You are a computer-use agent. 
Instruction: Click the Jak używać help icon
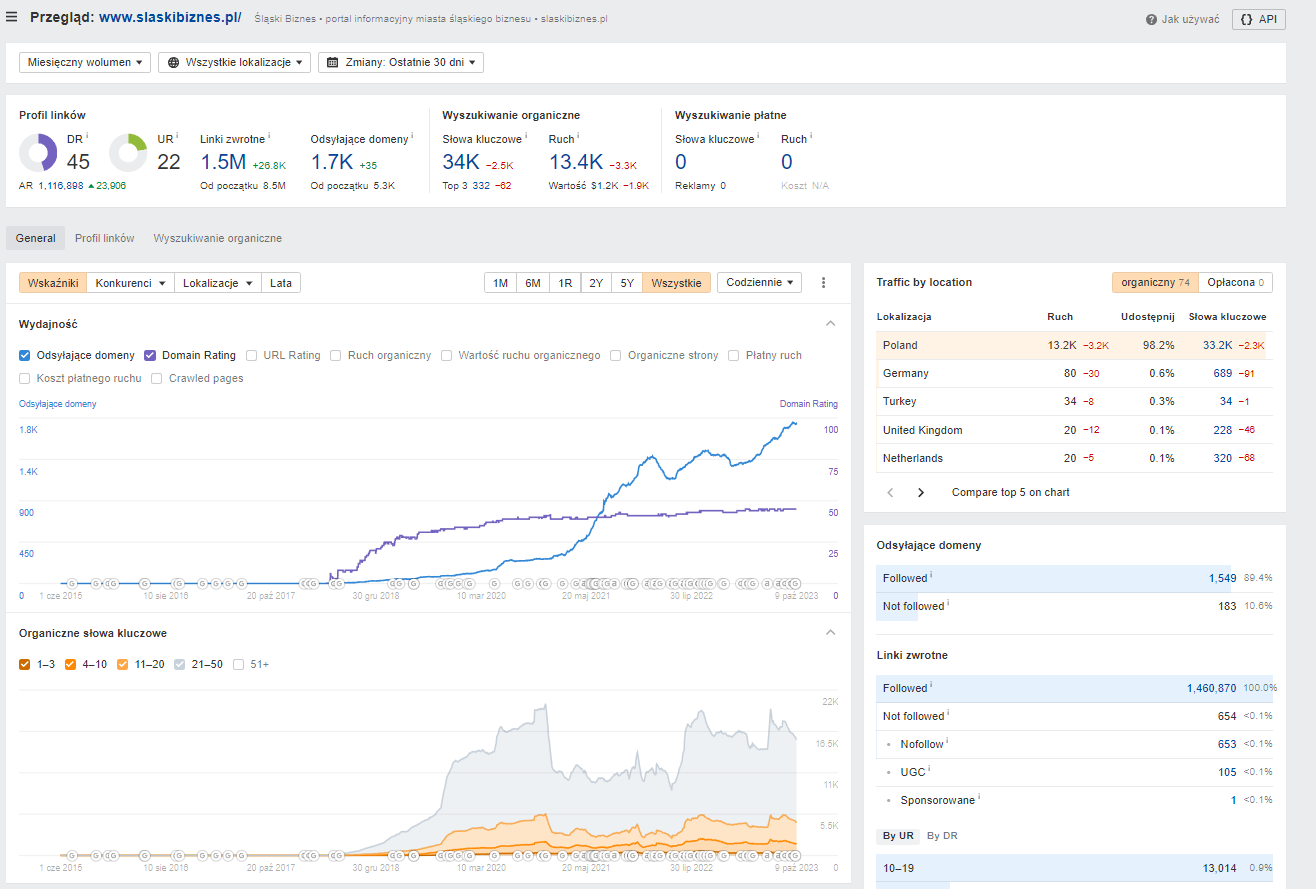(1152, 19)
